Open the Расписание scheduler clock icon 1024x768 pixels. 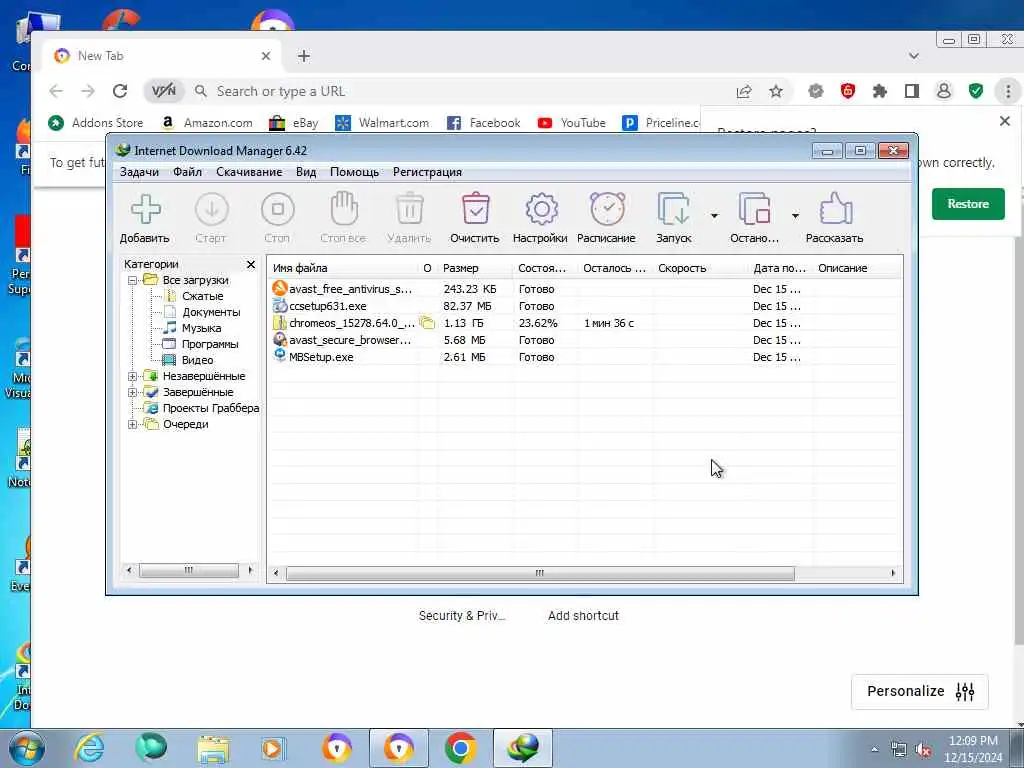point(607,209)
